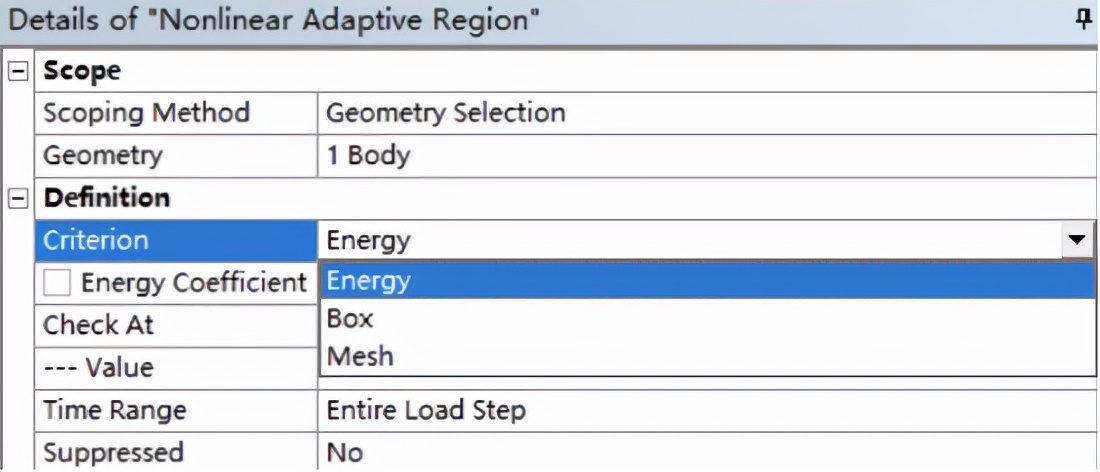
Task: Select the Time Range row label
Action: (114, 410)
